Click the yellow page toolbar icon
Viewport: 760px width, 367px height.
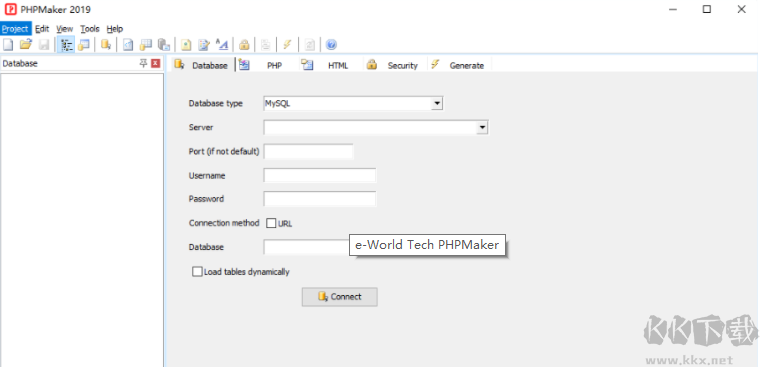tap(186, 45)
